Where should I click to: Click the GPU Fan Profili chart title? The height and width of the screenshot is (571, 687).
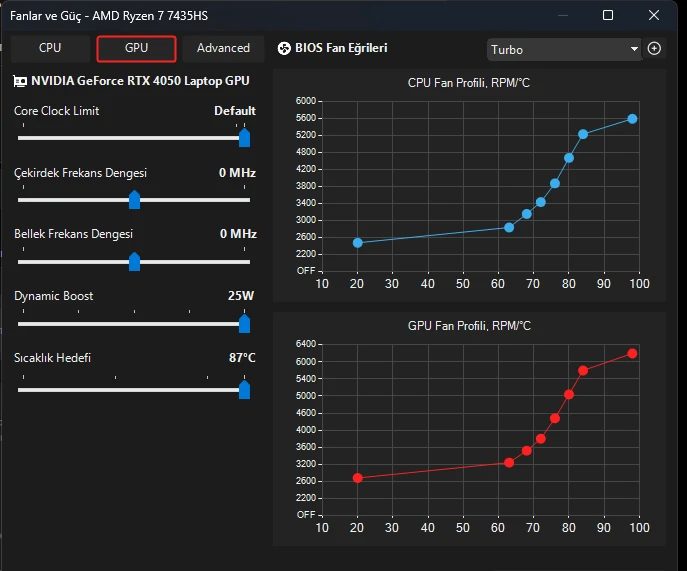pyautogui.click(x=469, y=326)
